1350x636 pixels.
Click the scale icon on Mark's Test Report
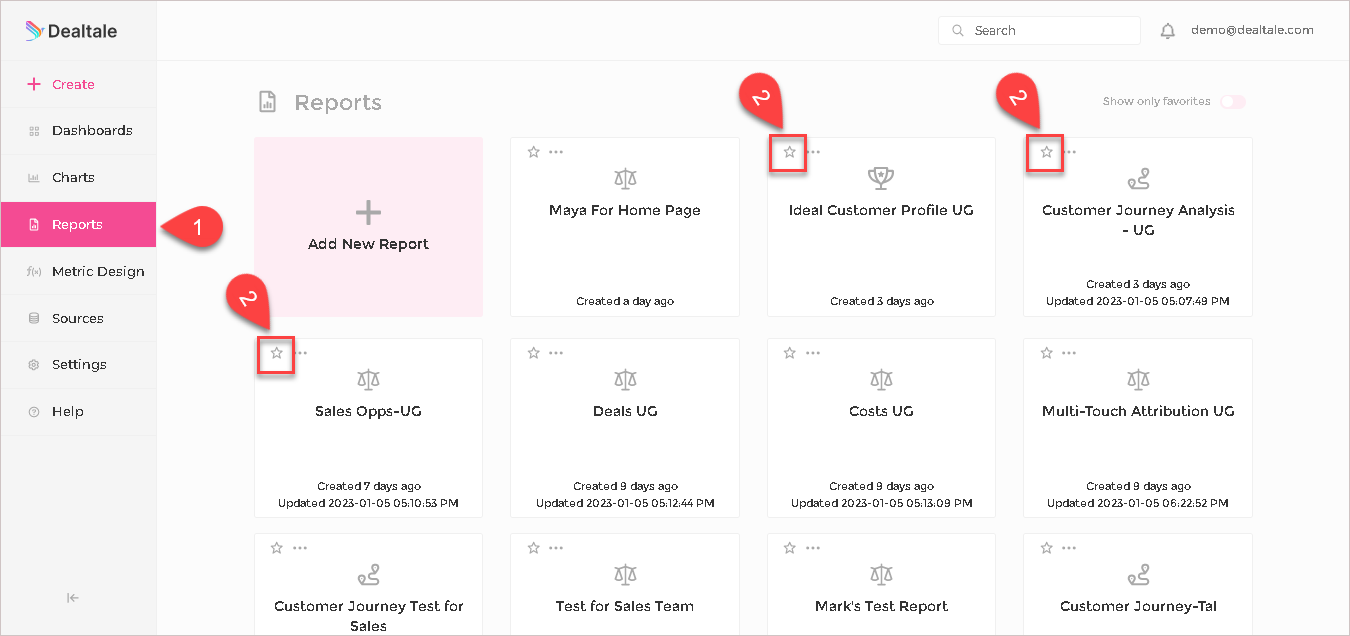[881, 575]
